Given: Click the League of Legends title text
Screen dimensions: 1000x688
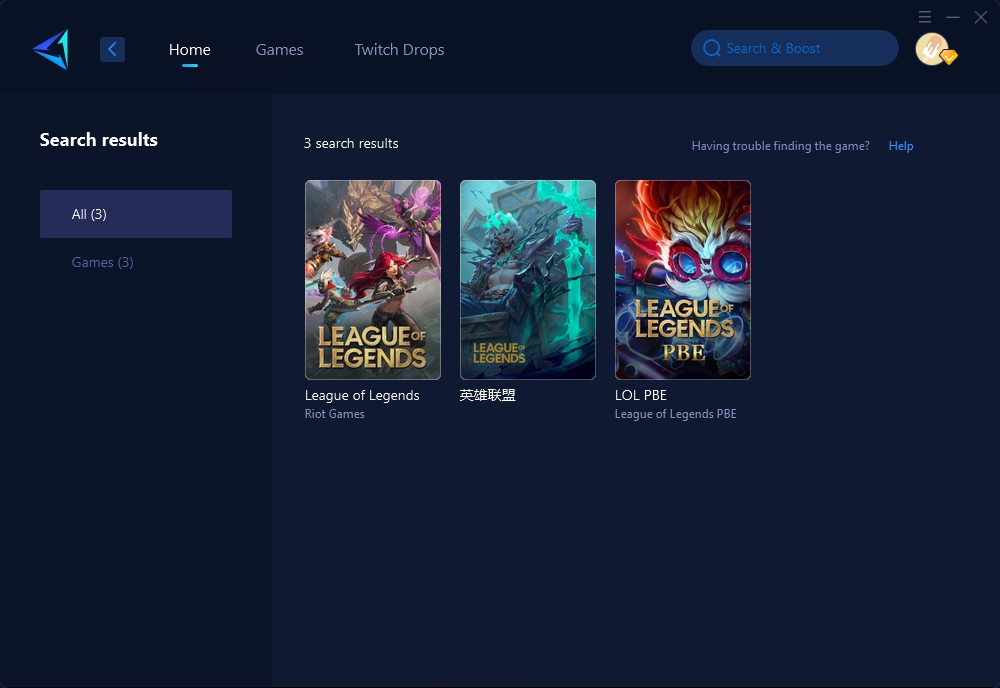Looking at the screenshot, I should [362, 395].
